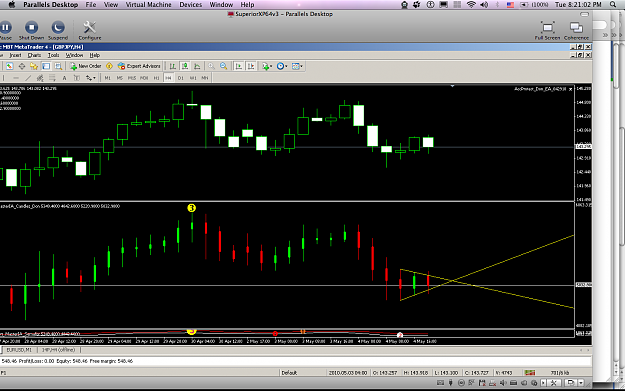Image resolution: width=625 pixels, height=391 pixels.
Task: Switch to the W1 timeframe
Action: click(x=193, y=78)
